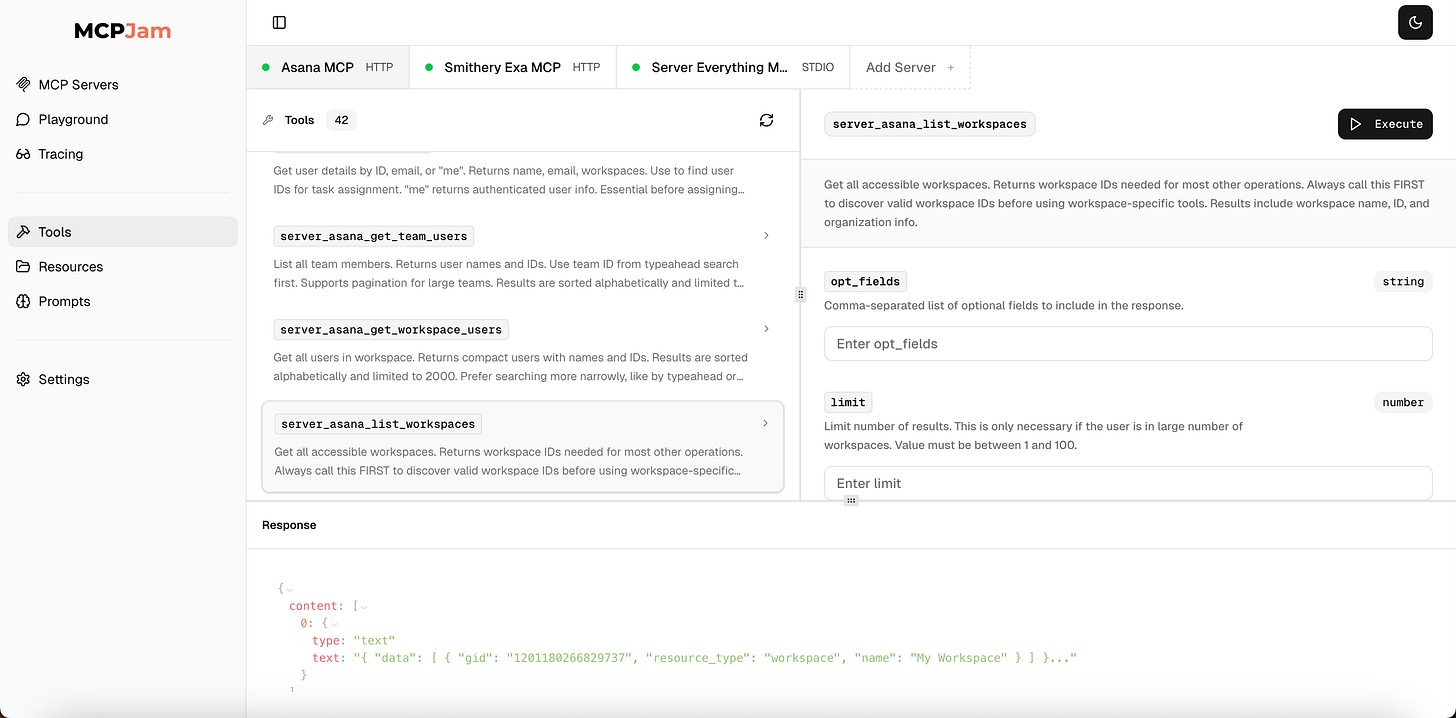
Task: Click the string type badge
Action: (1403, 282)
